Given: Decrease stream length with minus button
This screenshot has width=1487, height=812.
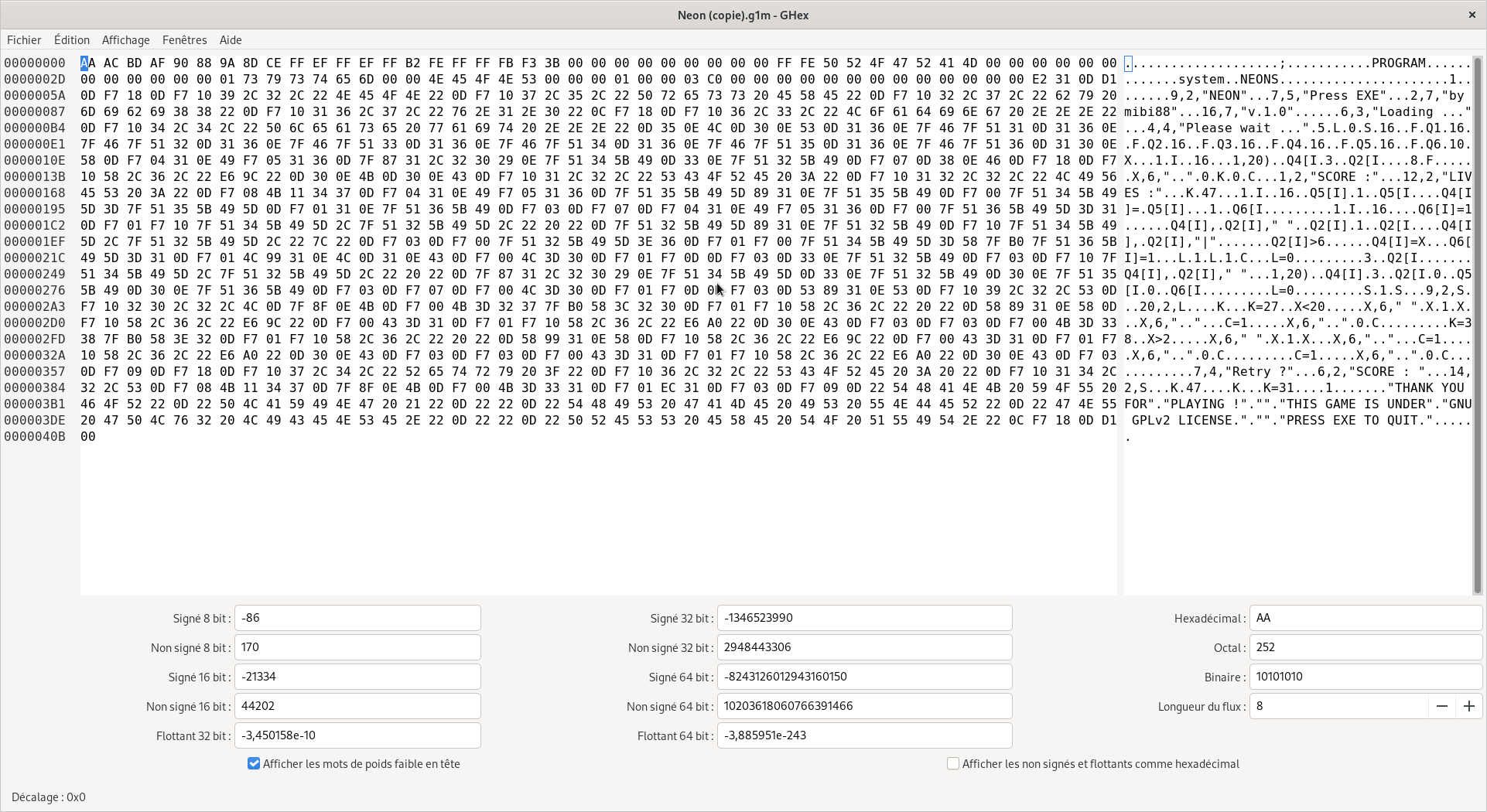Looking at the screenshot, I should [1441, 706].
